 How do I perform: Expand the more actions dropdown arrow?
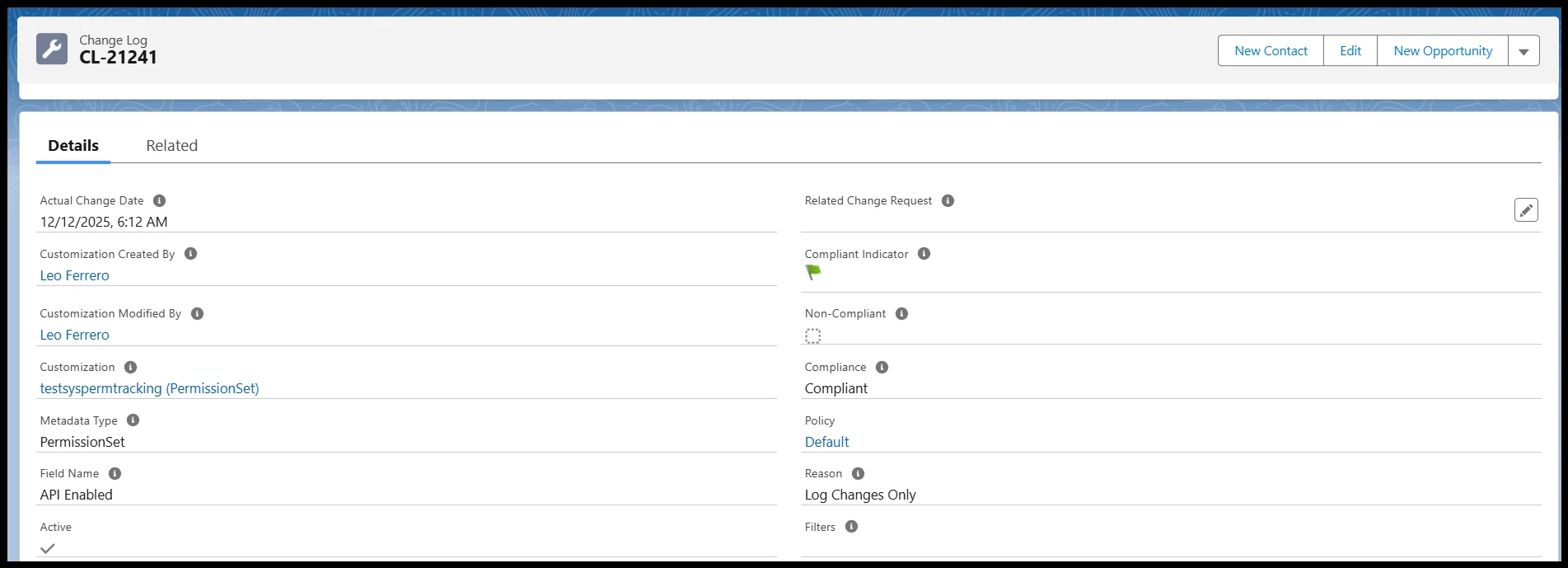1524,51
